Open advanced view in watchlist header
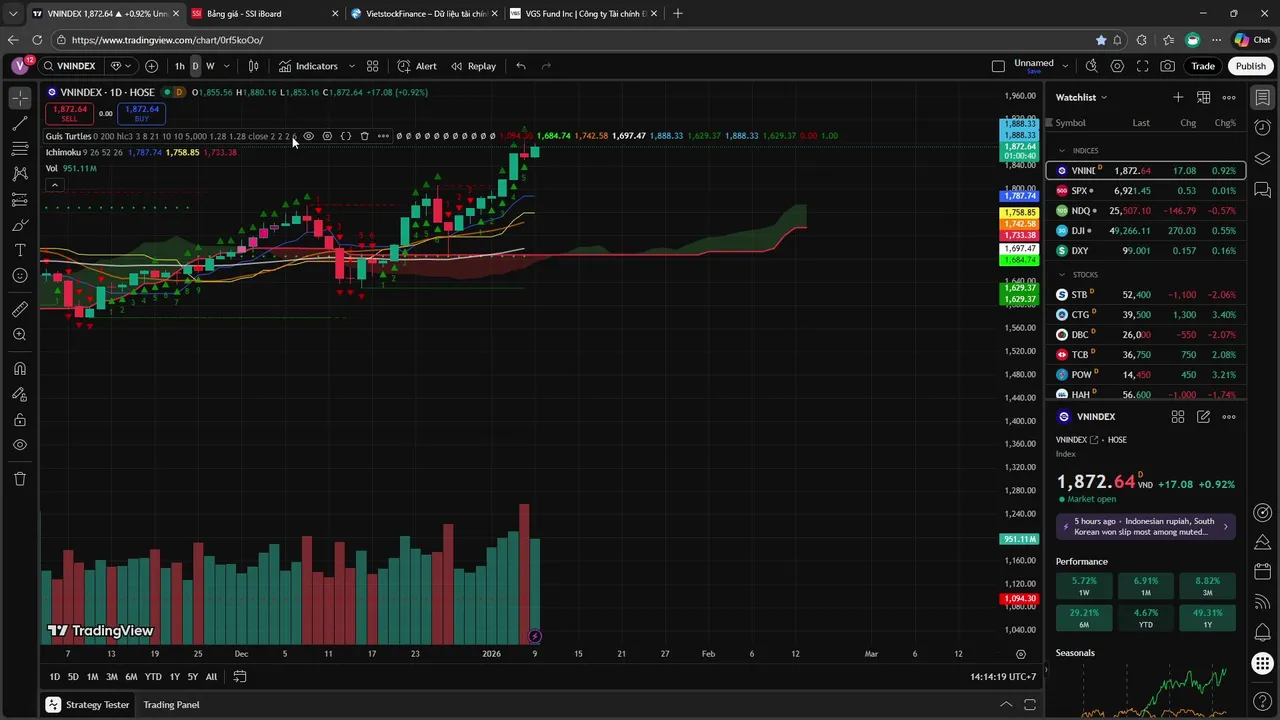This screenshot has height=720, width=1280. (x=1204, y=97)
